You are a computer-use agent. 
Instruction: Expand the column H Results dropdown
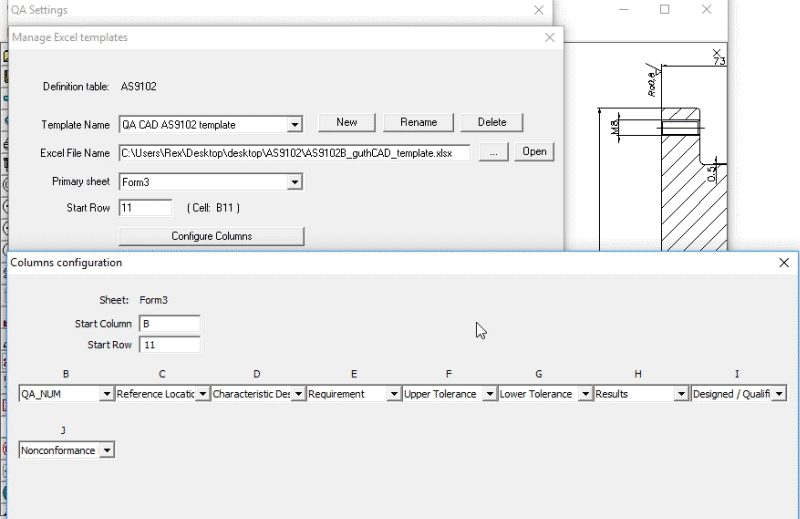point(682,394)
